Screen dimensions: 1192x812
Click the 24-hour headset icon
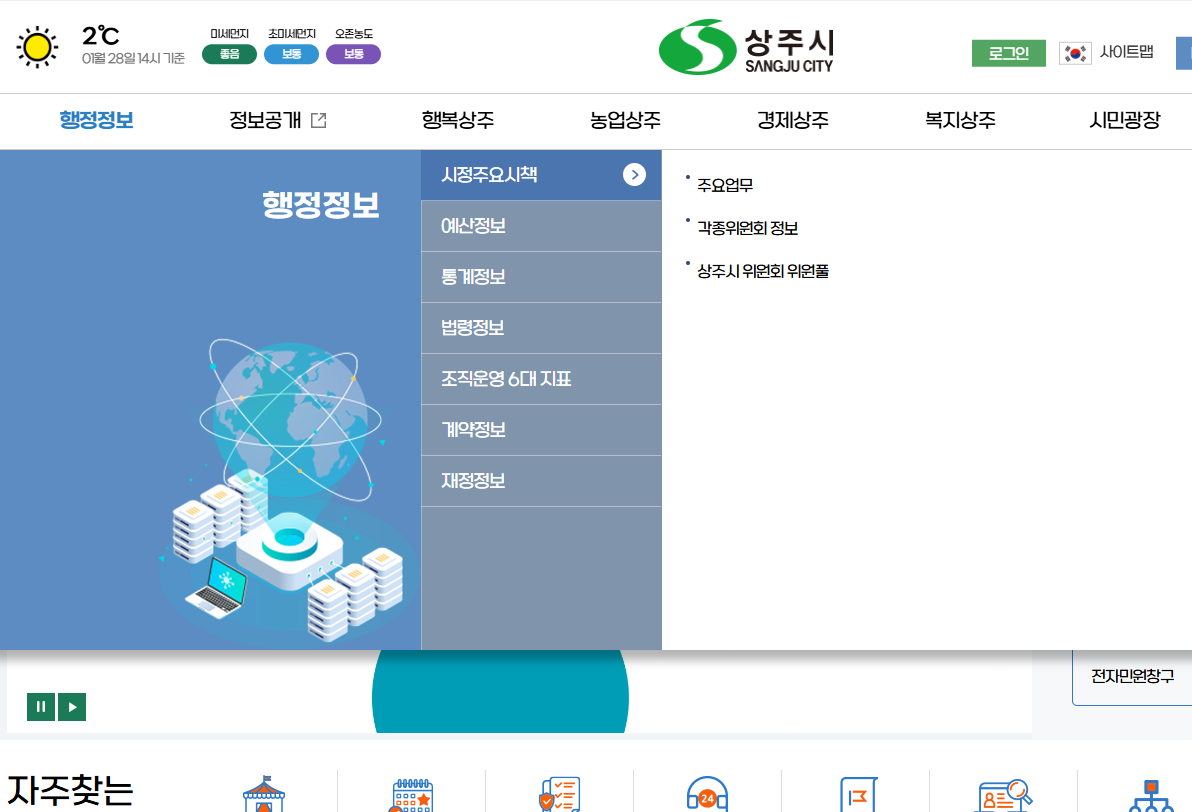coord(707,795)
